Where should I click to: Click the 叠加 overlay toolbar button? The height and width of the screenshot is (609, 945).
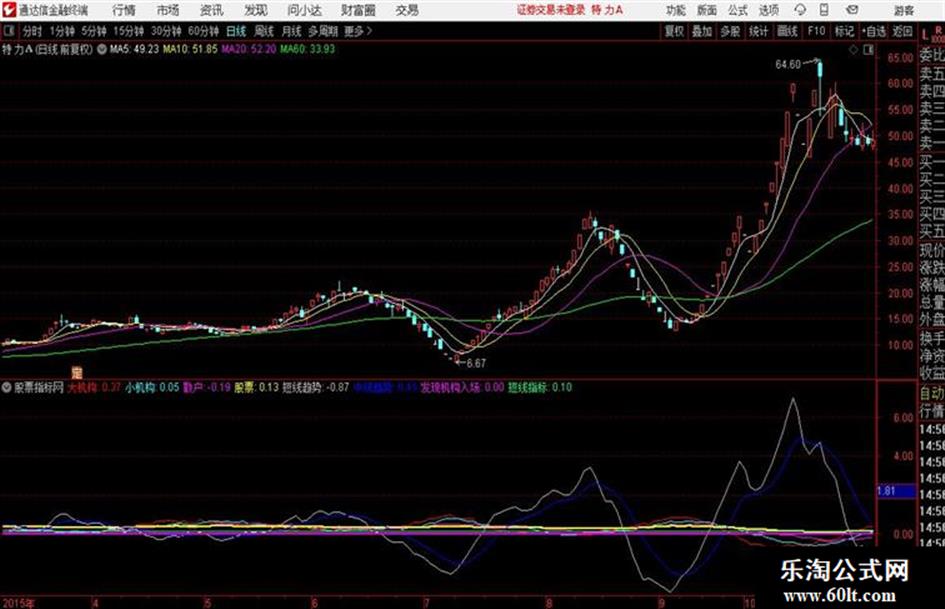pyautogui.click(x=702, y=31)
